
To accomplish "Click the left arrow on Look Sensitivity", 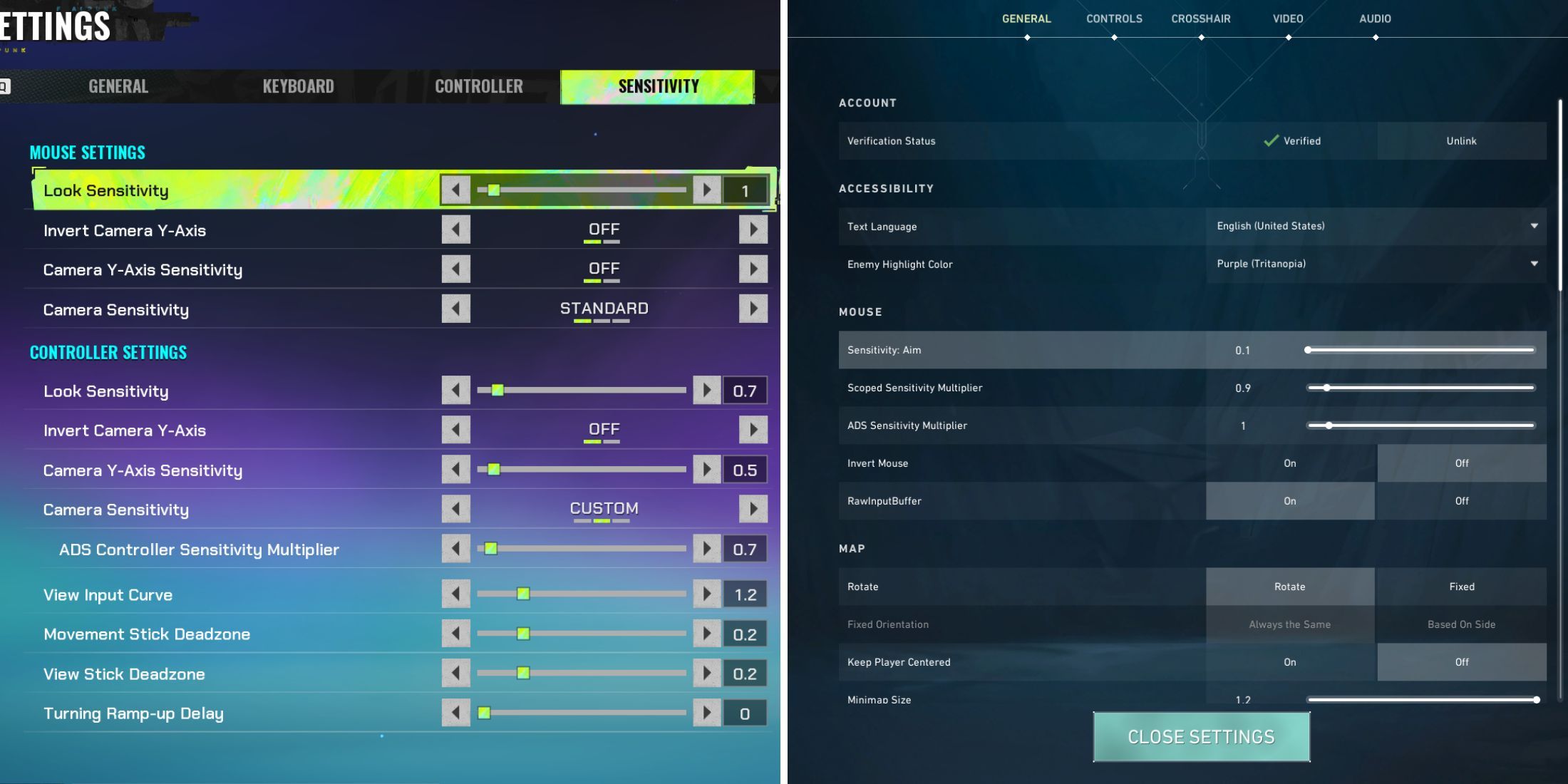I will coord(456,189).
